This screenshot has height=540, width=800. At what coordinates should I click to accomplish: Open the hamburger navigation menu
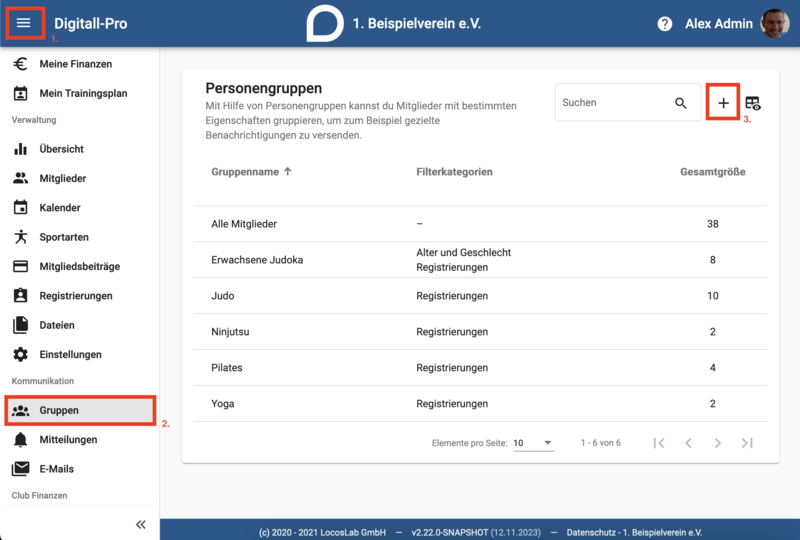23,23
